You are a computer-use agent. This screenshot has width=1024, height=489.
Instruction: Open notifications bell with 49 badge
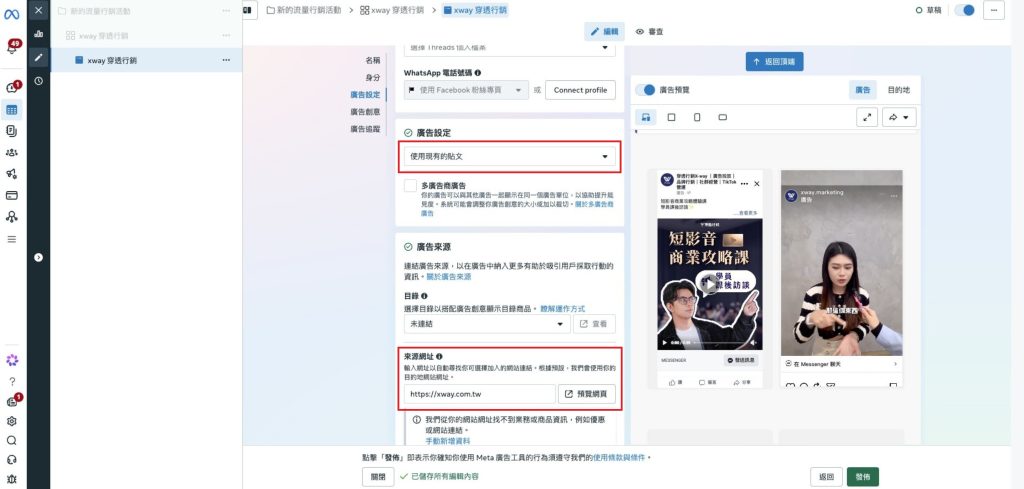tap(12, 47)
